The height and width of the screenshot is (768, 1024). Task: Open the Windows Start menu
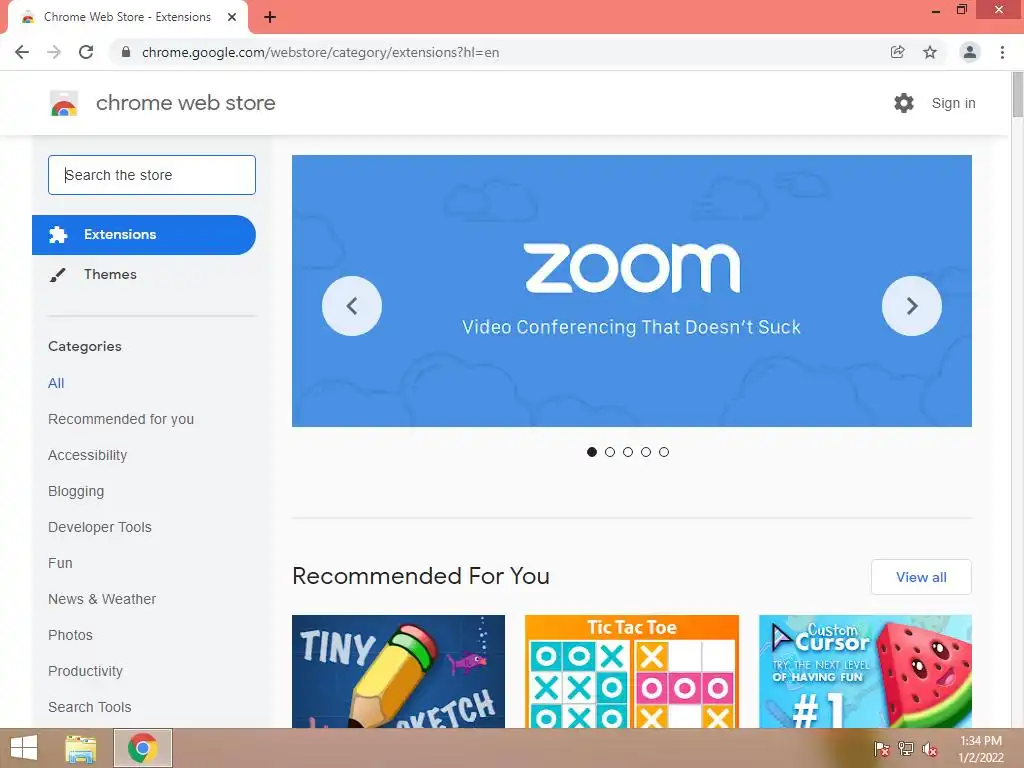pyautogui.click(x=24, y=748)
